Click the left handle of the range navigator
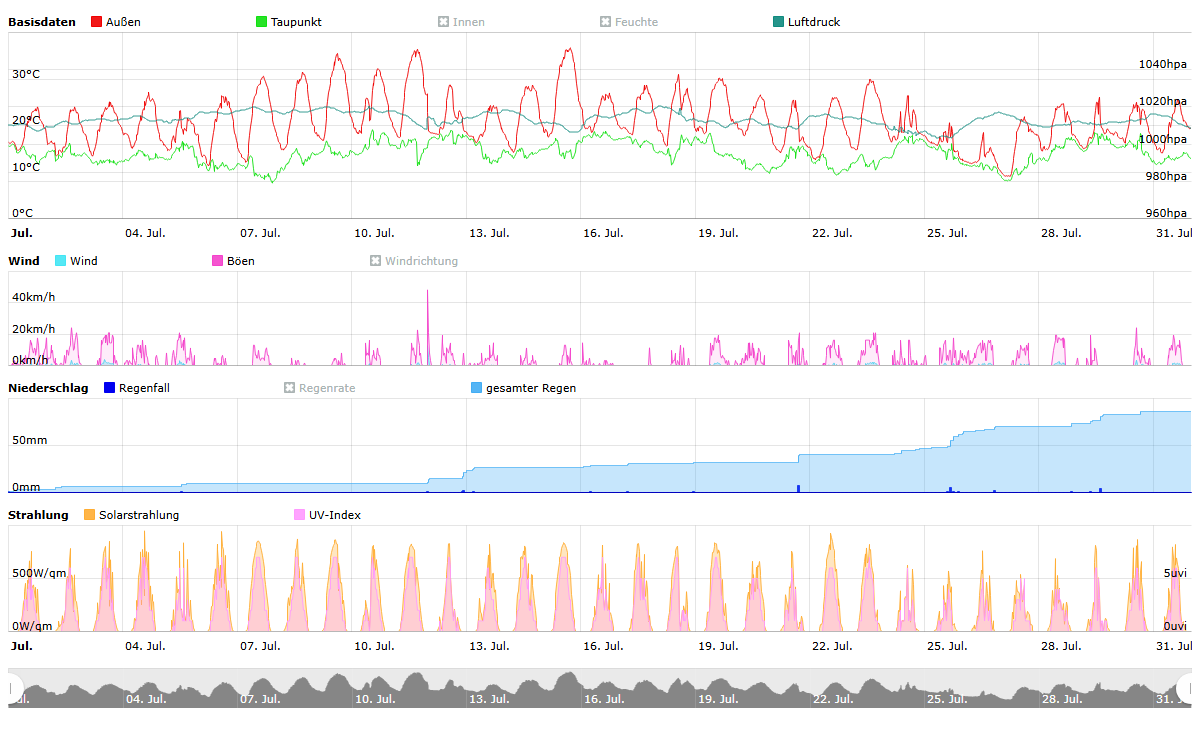 13,688
